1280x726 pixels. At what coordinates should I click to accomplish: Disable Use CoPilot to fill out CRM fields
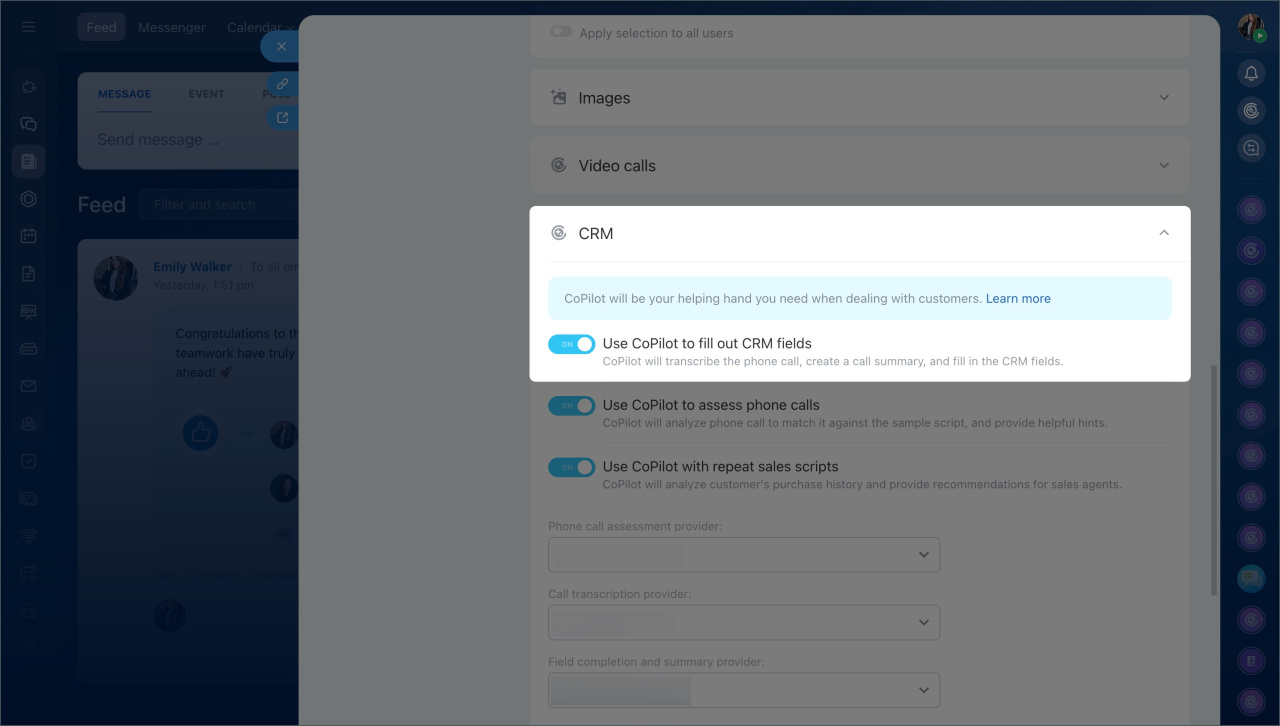(571, 344)
